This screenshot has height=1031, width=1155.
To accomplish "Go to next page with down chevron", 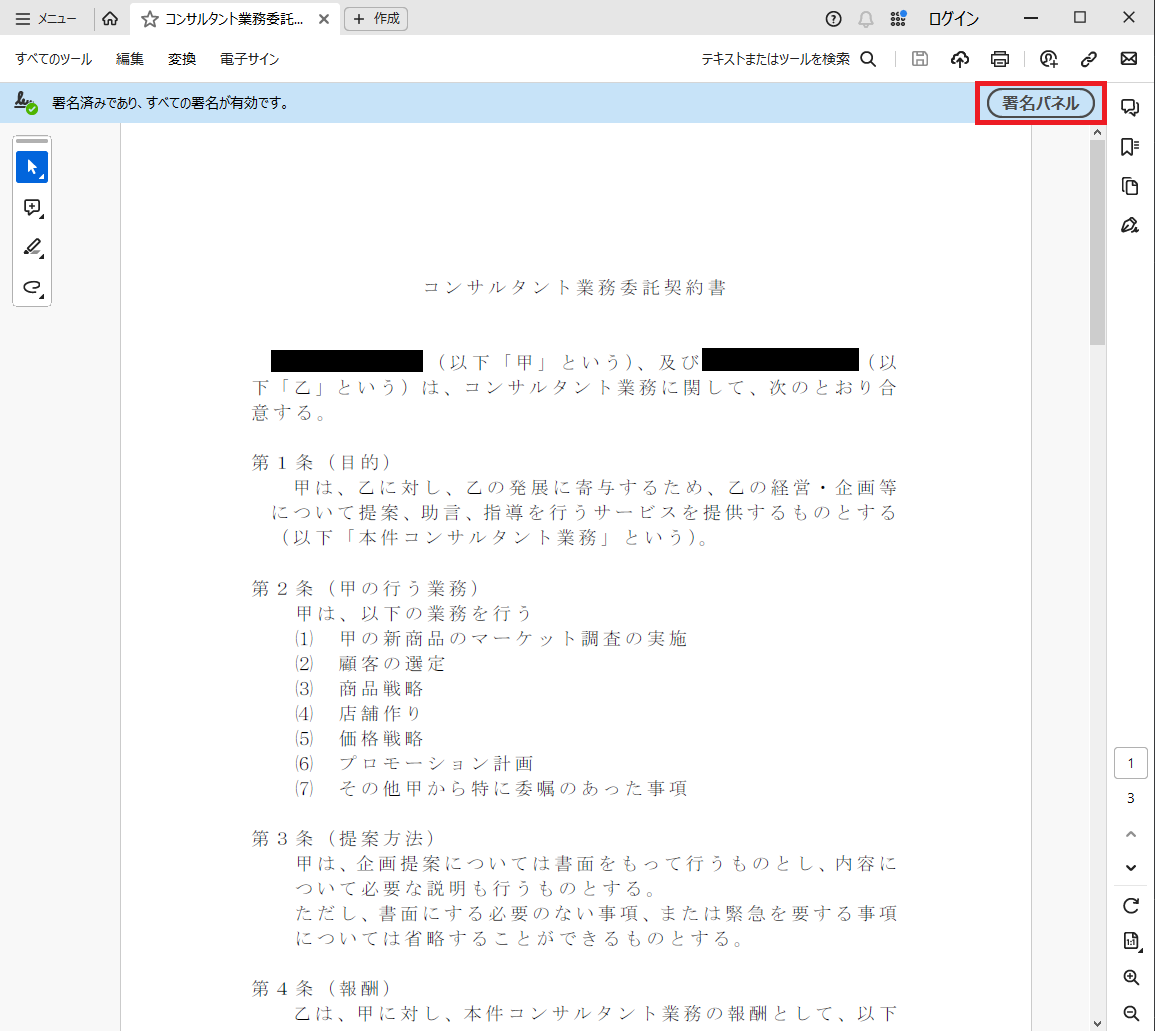I will pyautogui.click(x=1131, y=867).
